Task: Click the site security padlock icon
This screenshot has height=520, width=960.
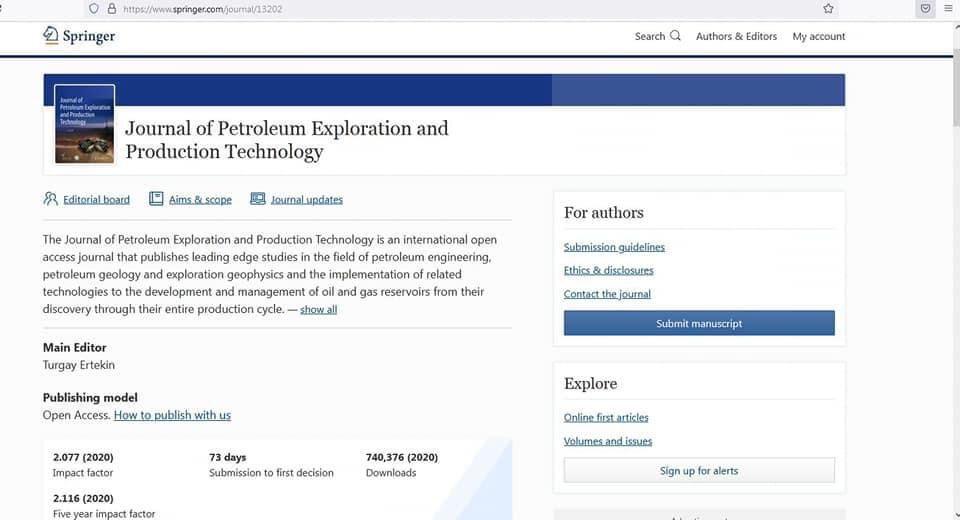Action: (x=111, y=9)
